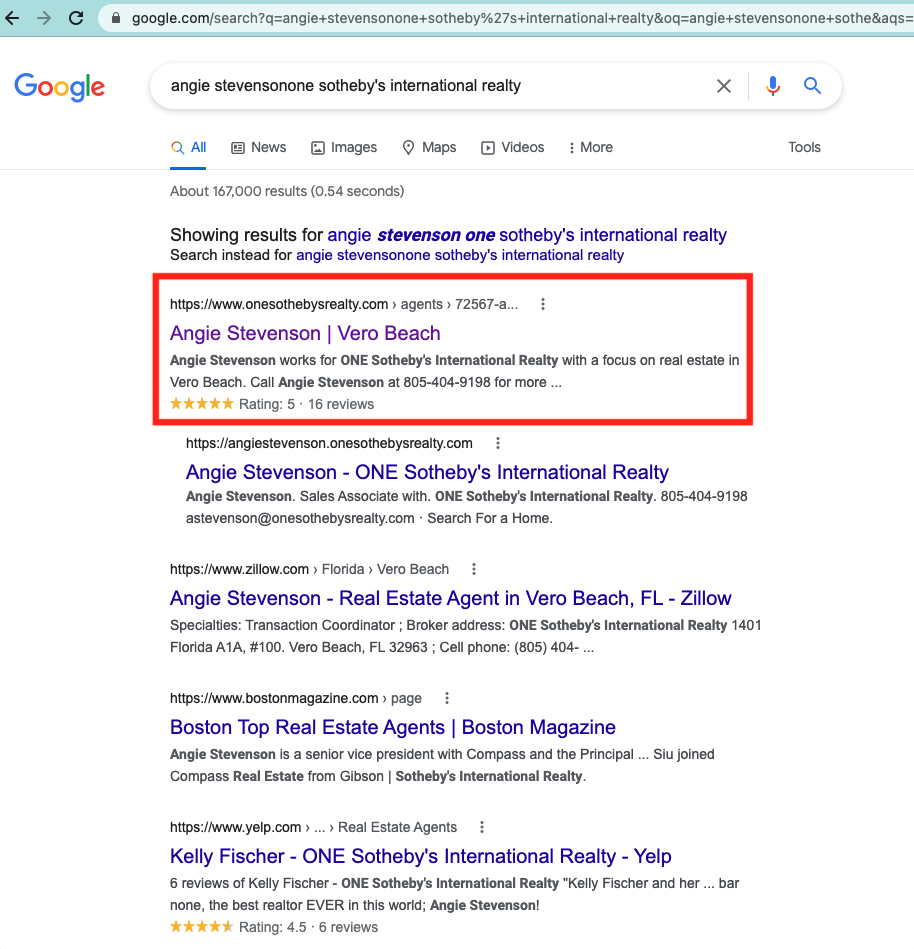The width and height of the screenshot is (914, 949).
Task: Clear search with X icon
Action: click(723, 86)
